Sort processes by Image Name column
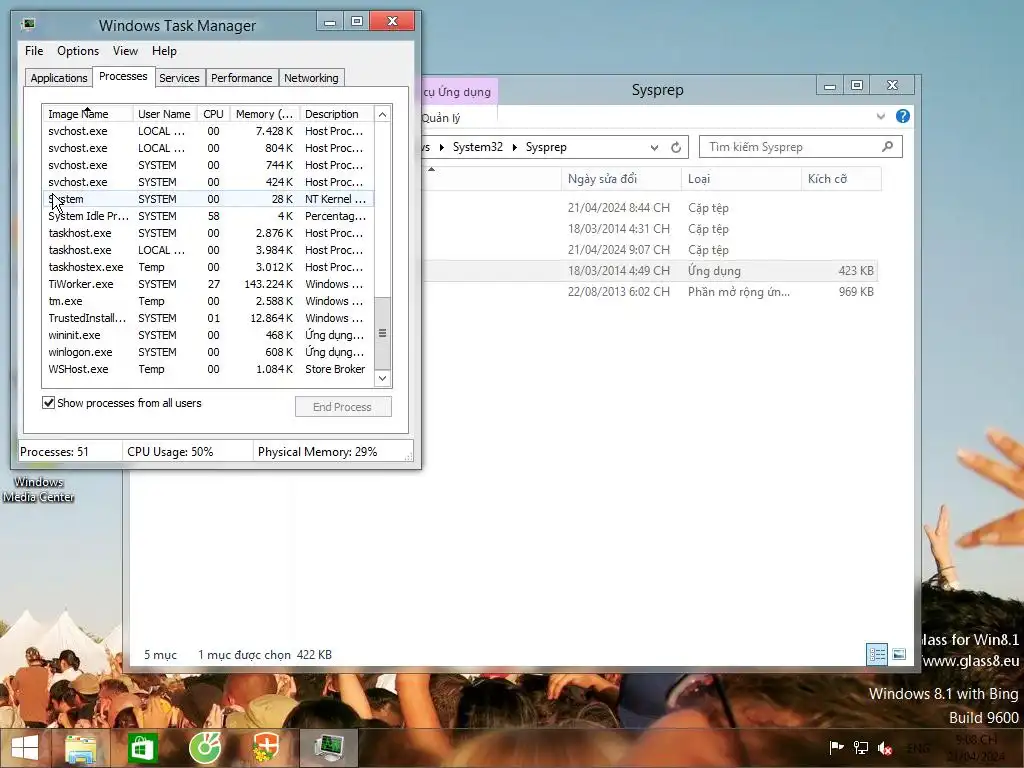Viewport: 1024px width, 768px height. pos(88,114)
